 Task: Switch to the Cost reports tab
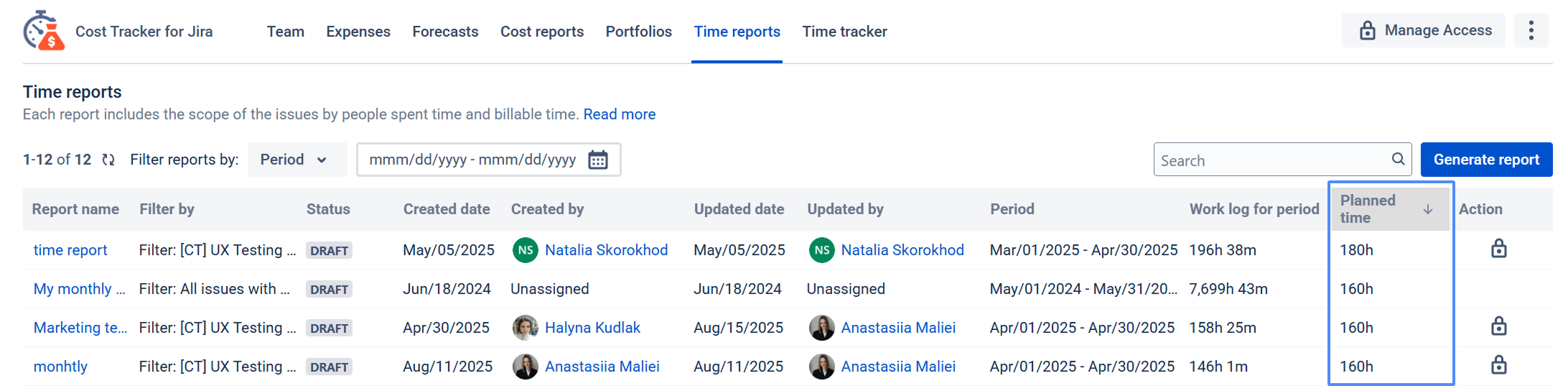point(541,32)
